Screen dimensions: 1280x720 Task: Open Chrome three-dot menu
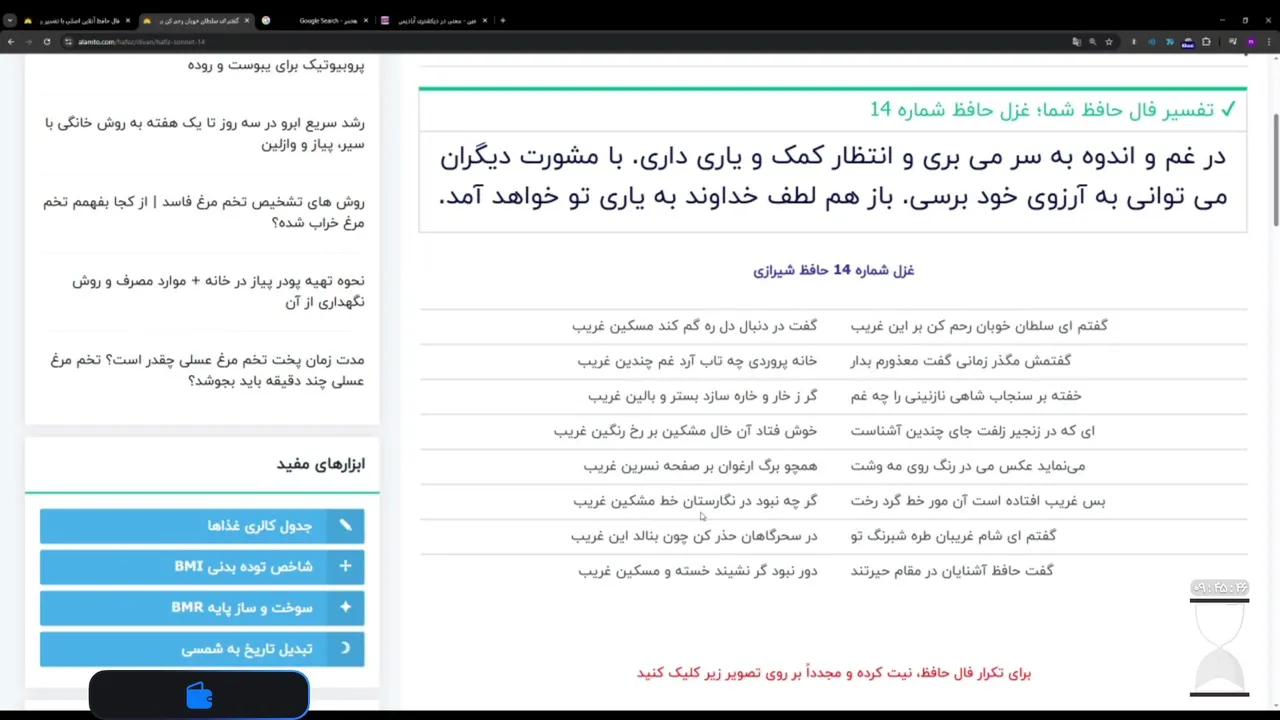click(1269, 42)
